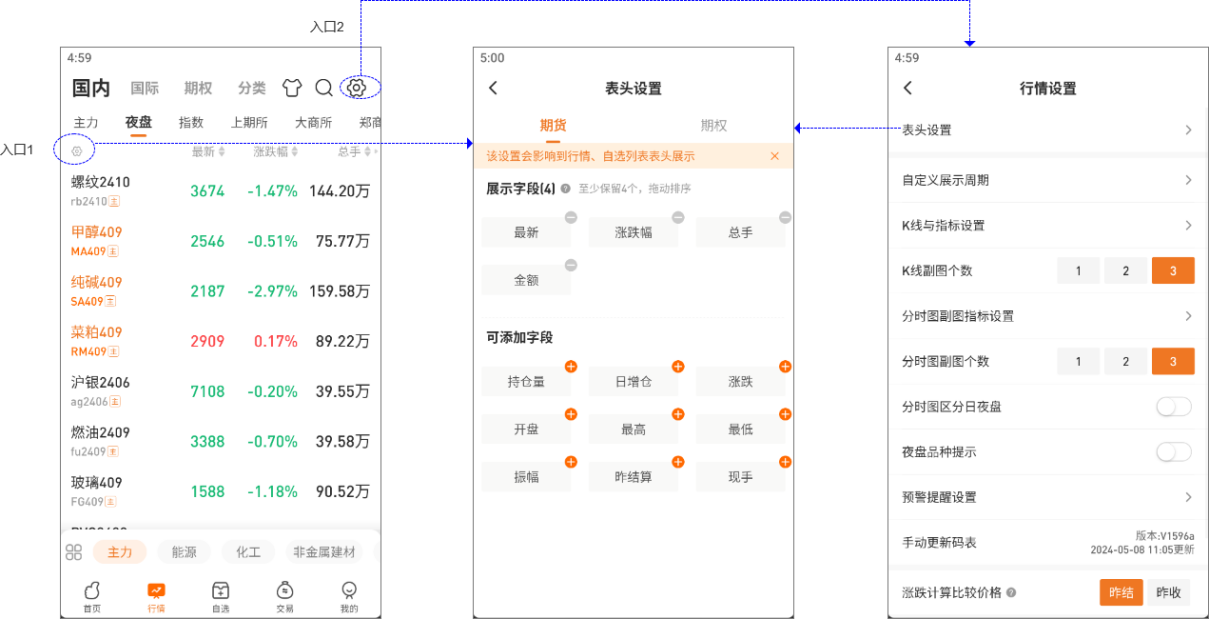Go back from the 表头设置 screen
1209x619 pixels.
[493, 88]
